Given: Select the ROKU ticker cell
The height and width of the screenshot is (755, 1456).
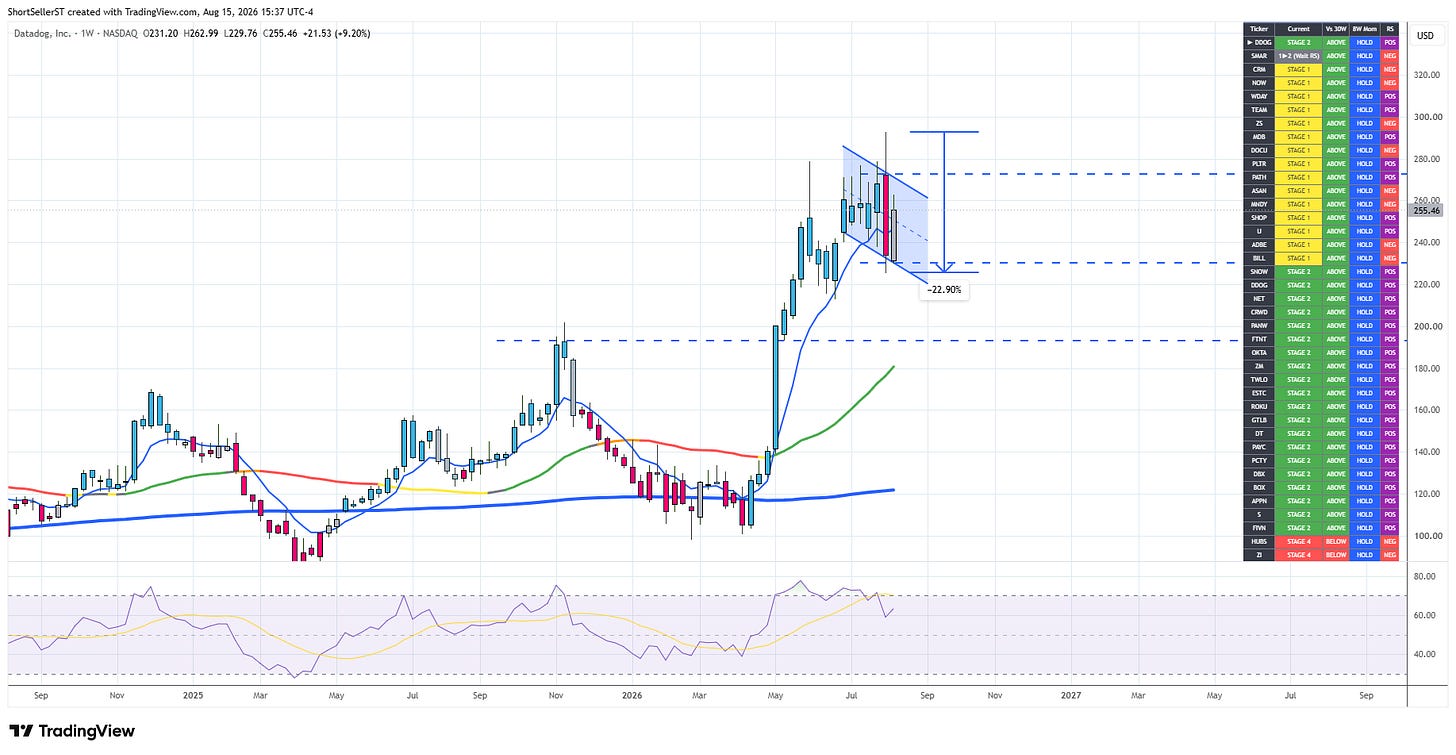Looking at the screenshot, I should point(1259,407).
